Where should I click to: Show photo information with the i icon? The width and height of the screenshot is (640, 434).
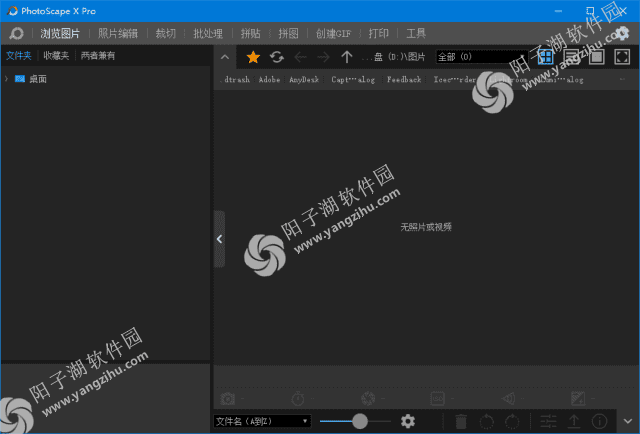click(599, 421)
